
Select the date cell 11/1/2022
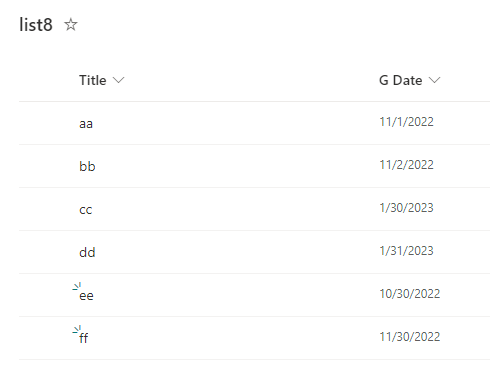tap(406, 122)
